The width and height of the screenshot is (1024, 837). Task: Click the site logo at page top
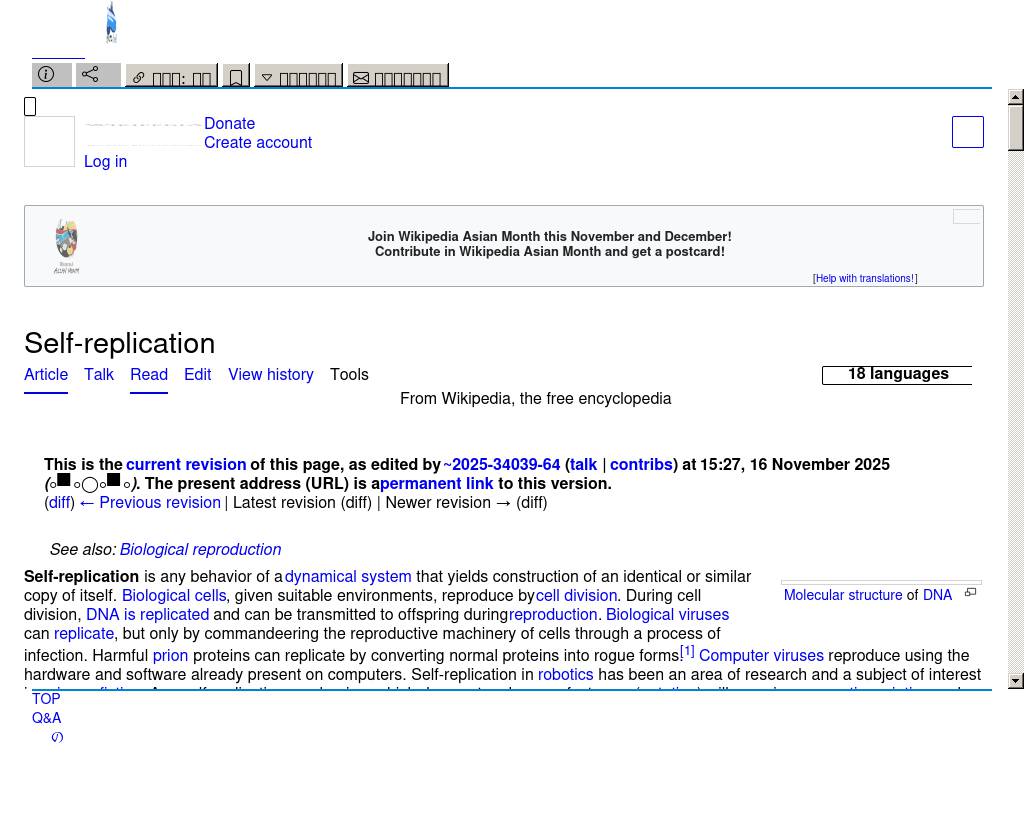[x=111, y=22]
